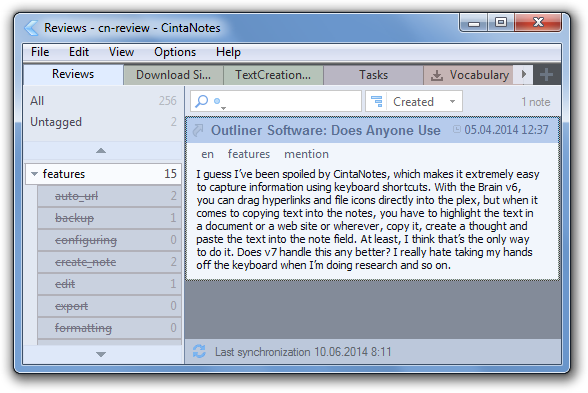Image resolution: width=588 pixels, height=393 pixels.
Task: Select the formatting tag
Action: tap(109, 328)
